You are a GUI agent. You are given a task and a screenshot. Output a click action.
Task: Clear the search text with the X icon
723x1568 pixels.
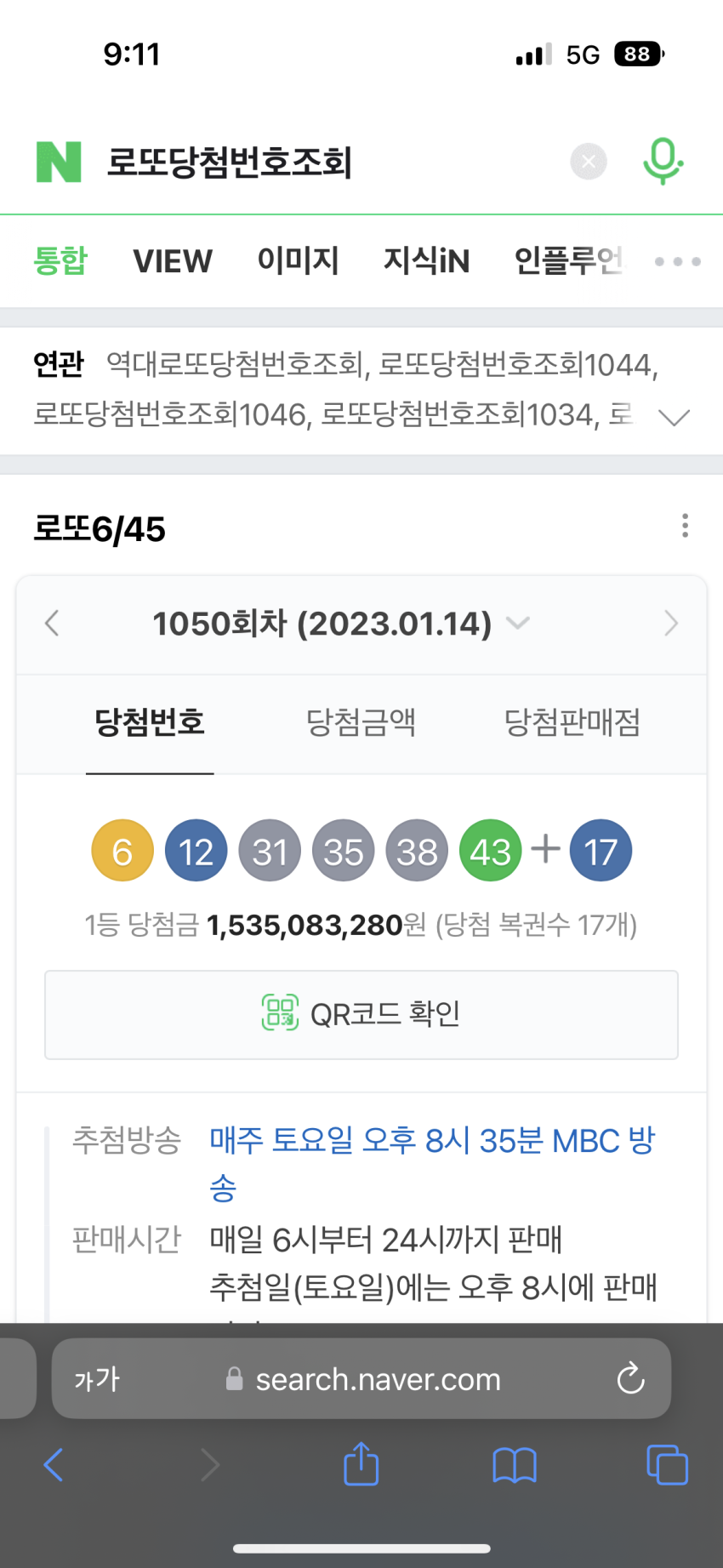point(589,161)
